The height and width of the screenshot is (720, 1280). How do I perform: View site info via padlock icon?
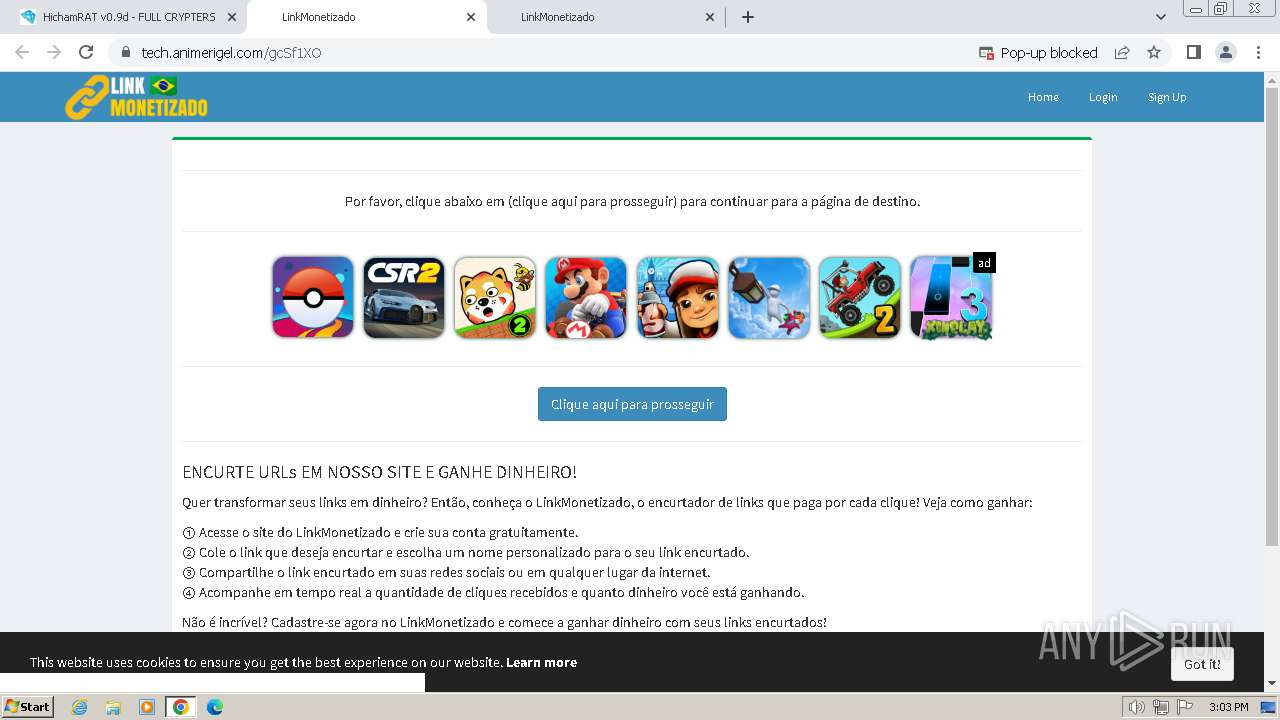pyautogui.click(x=126, y=53)
